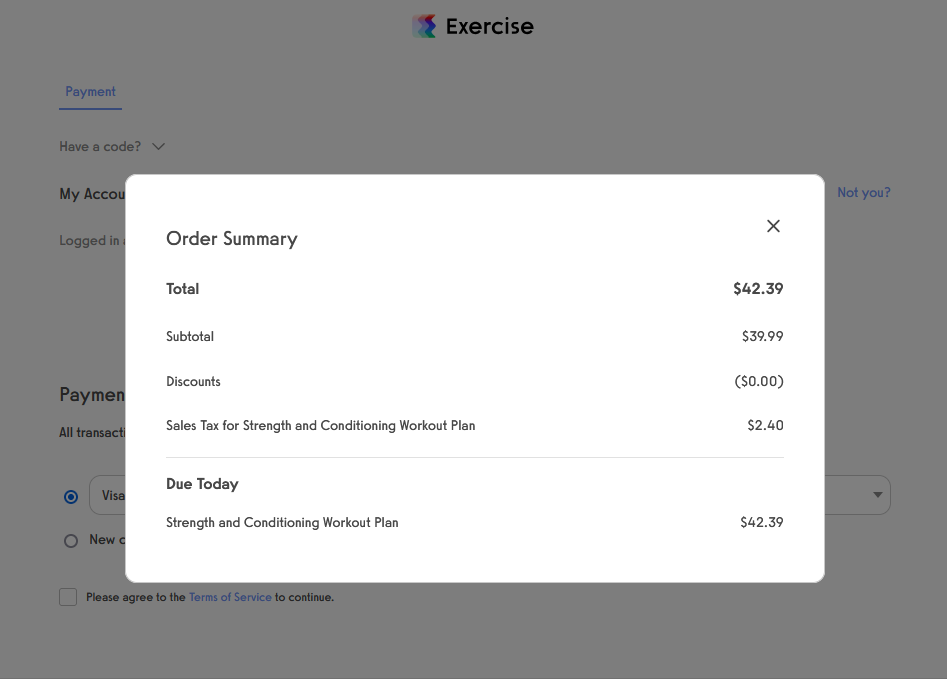The height and width of the screenshot is (679, 947).
Task: Click the Total amount of $42.39
Action: 757,289
